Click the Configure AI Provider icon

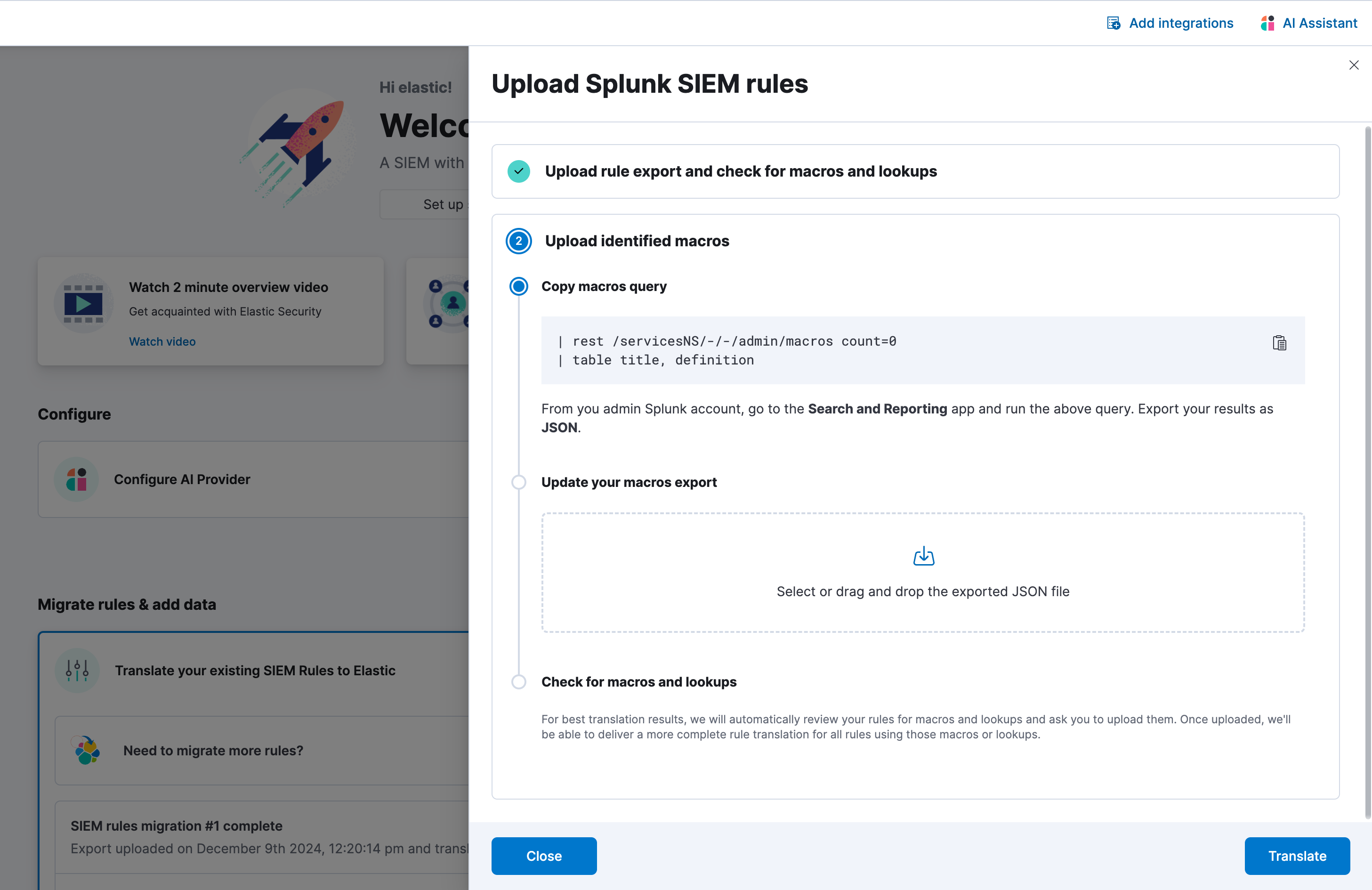click(x=76, y=479)
